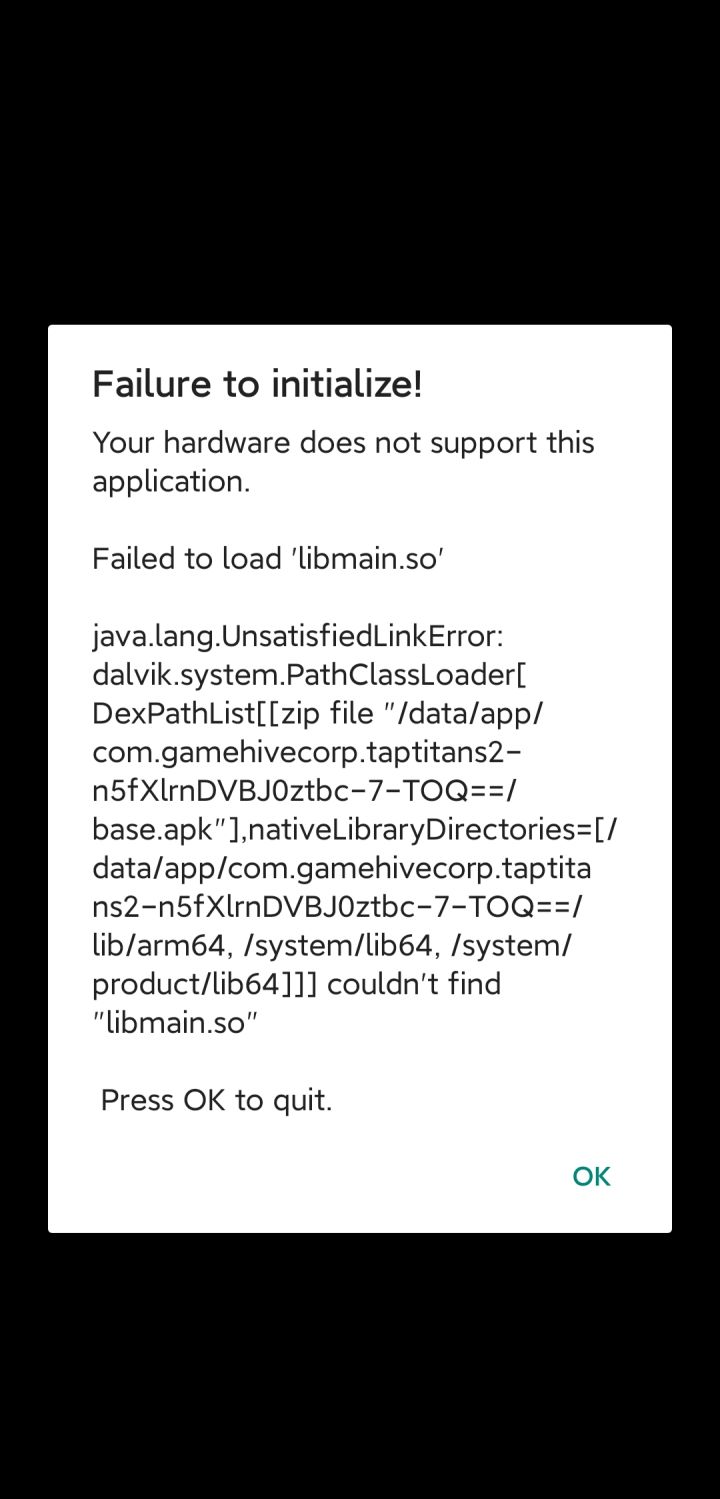Click the line starting with "ns2-n5fXlrnDVBJ0ztbc"
The image size is (720, 1499).
click(337, 907)
